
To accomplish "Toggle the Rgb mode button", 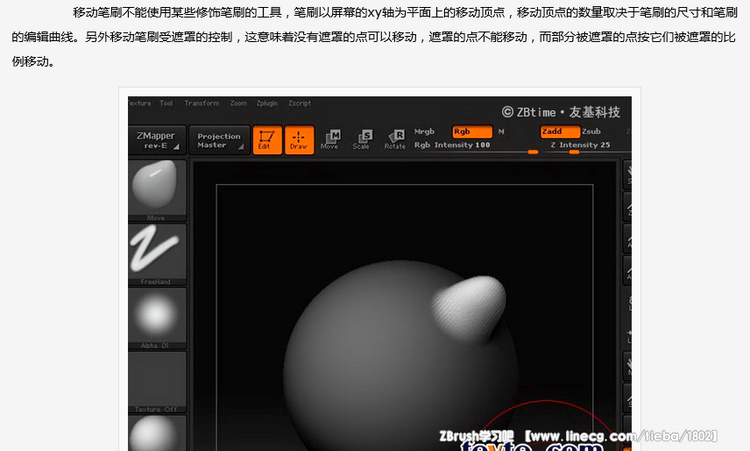I will point(472,132).
